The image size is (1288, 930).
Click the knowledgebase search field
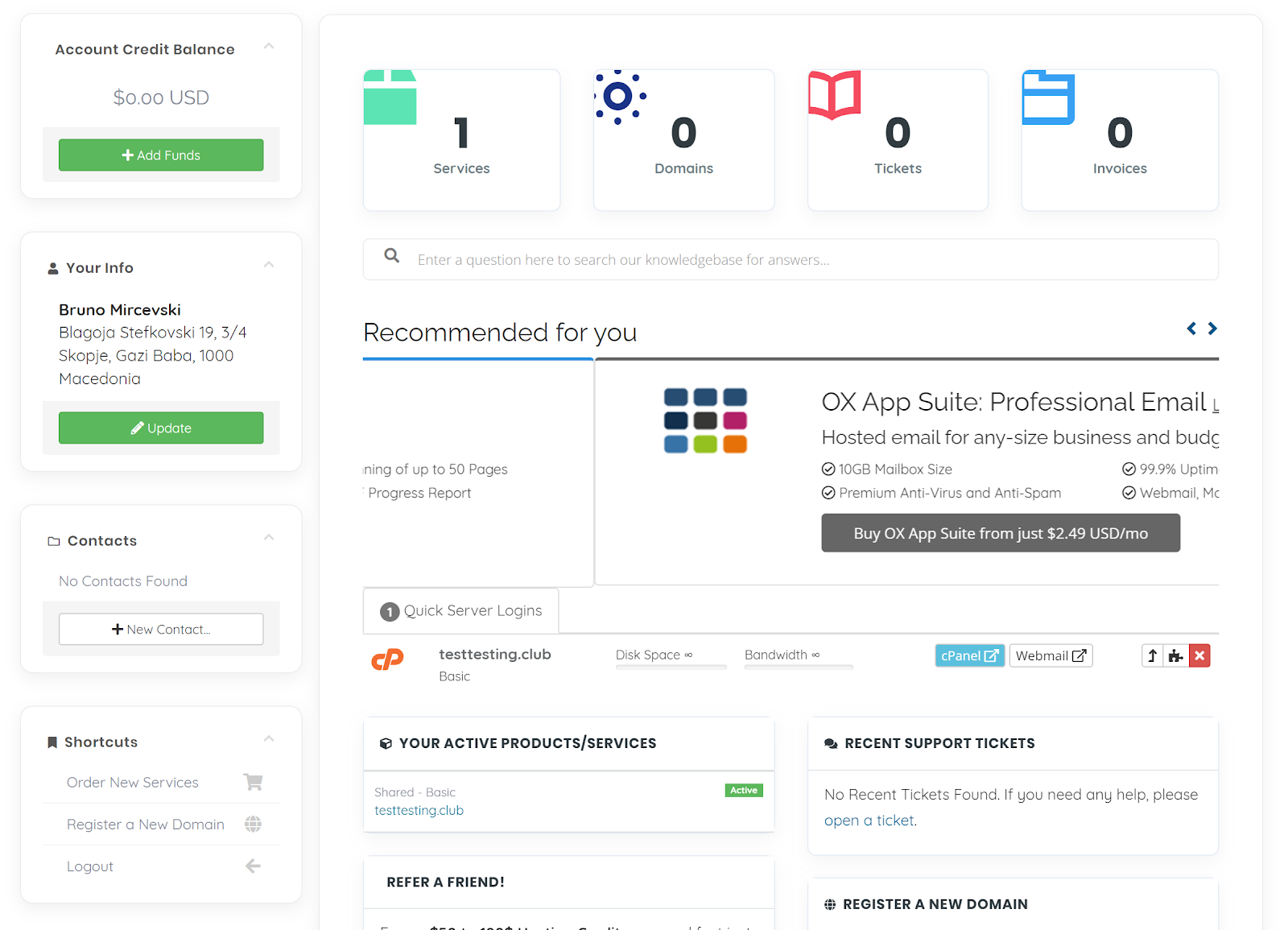tap(805, 260)
